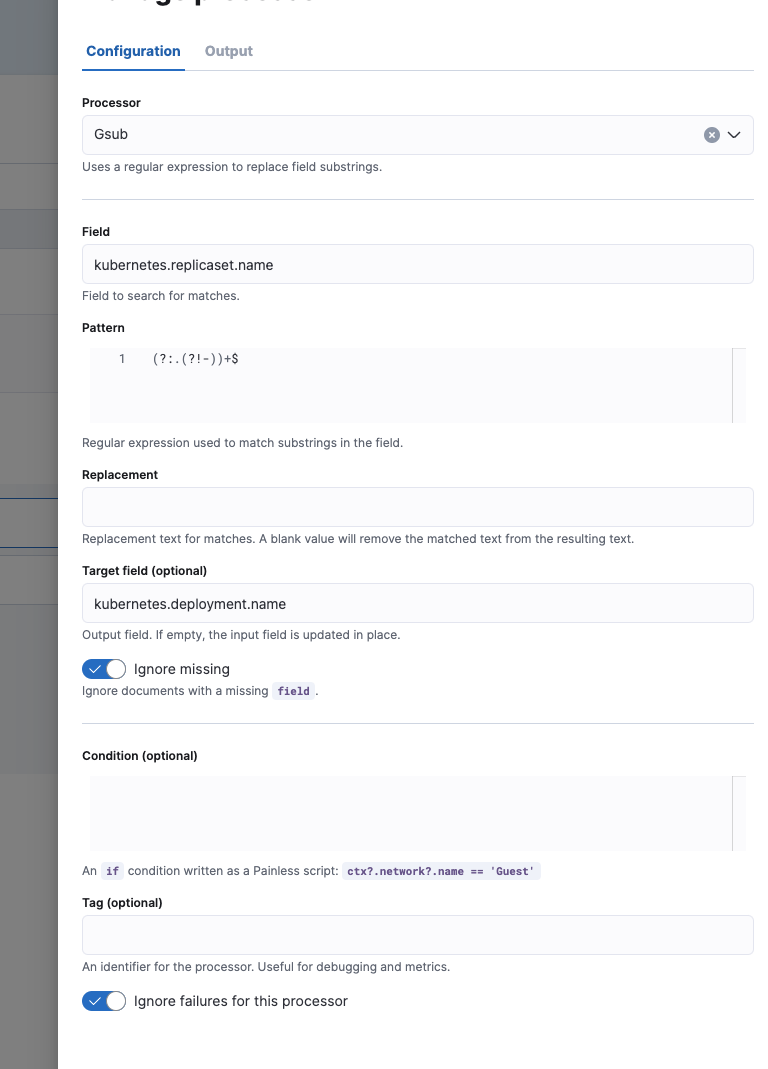The image size is (768, 1069).
Task: Click the Pattern editor right scrollbar strip
Action: (739, 385)
